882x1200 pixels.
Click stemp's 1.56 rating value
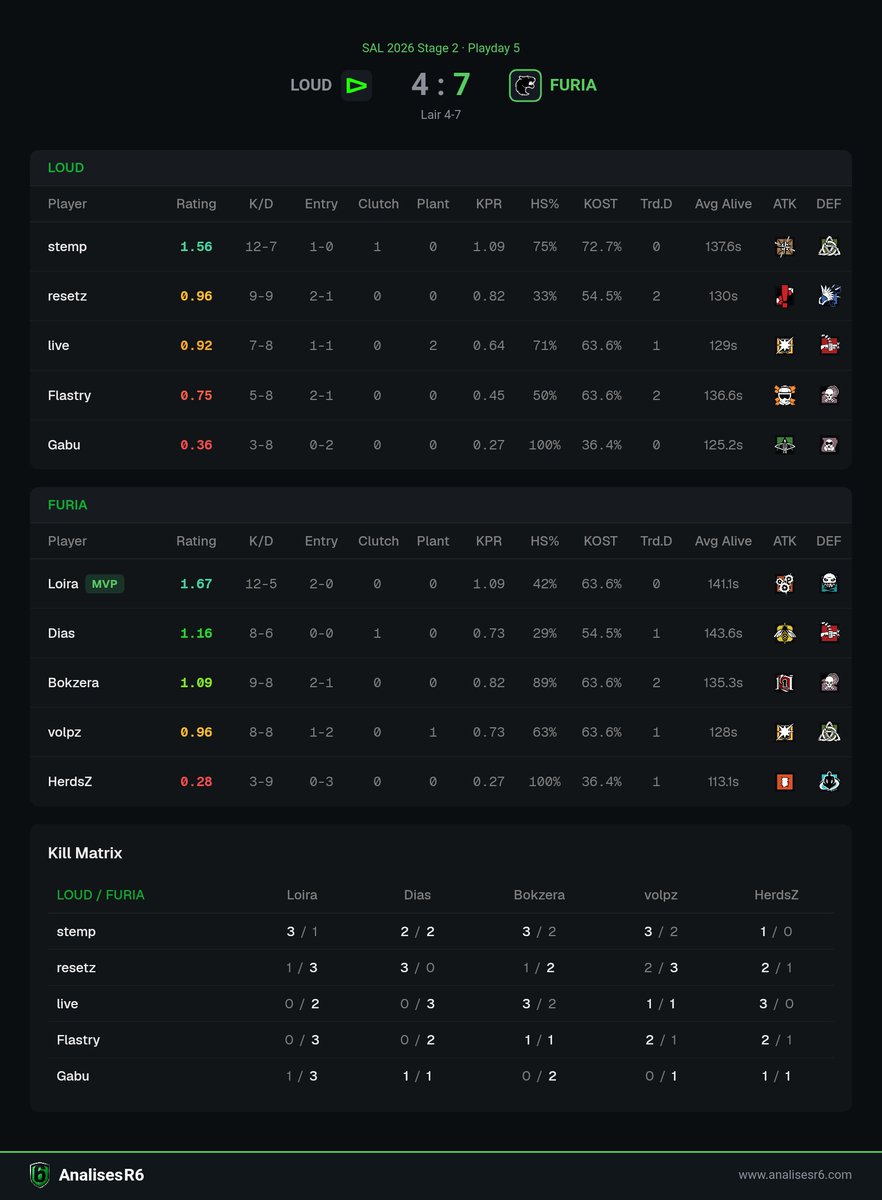coord(196,247)
